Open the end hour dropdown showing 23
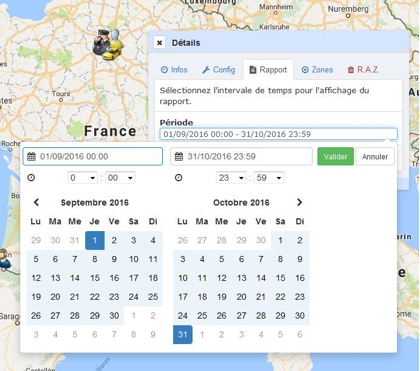Screen dimensions: 420x371 tap(231, 178)
